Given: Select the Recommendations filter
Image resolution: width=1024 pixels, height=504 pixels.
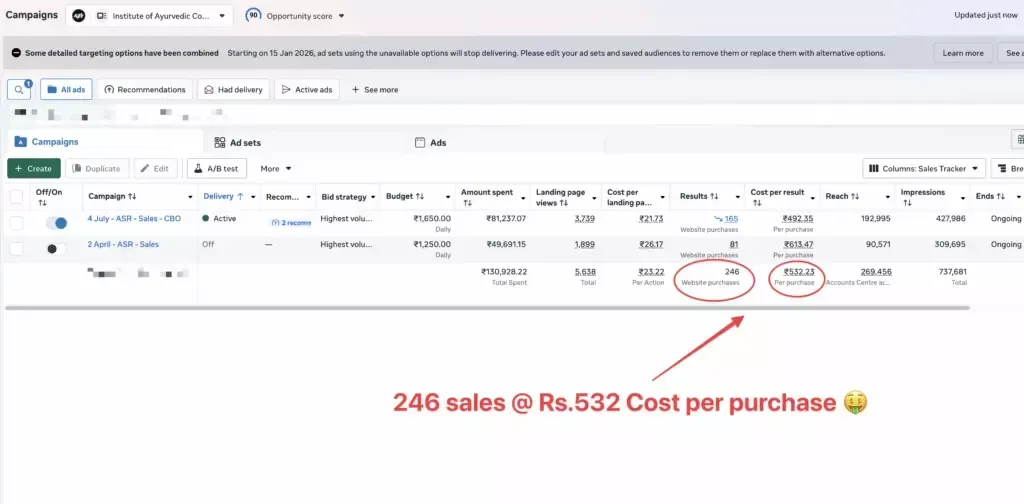Looking at the screenshot, I should (145, 89).
